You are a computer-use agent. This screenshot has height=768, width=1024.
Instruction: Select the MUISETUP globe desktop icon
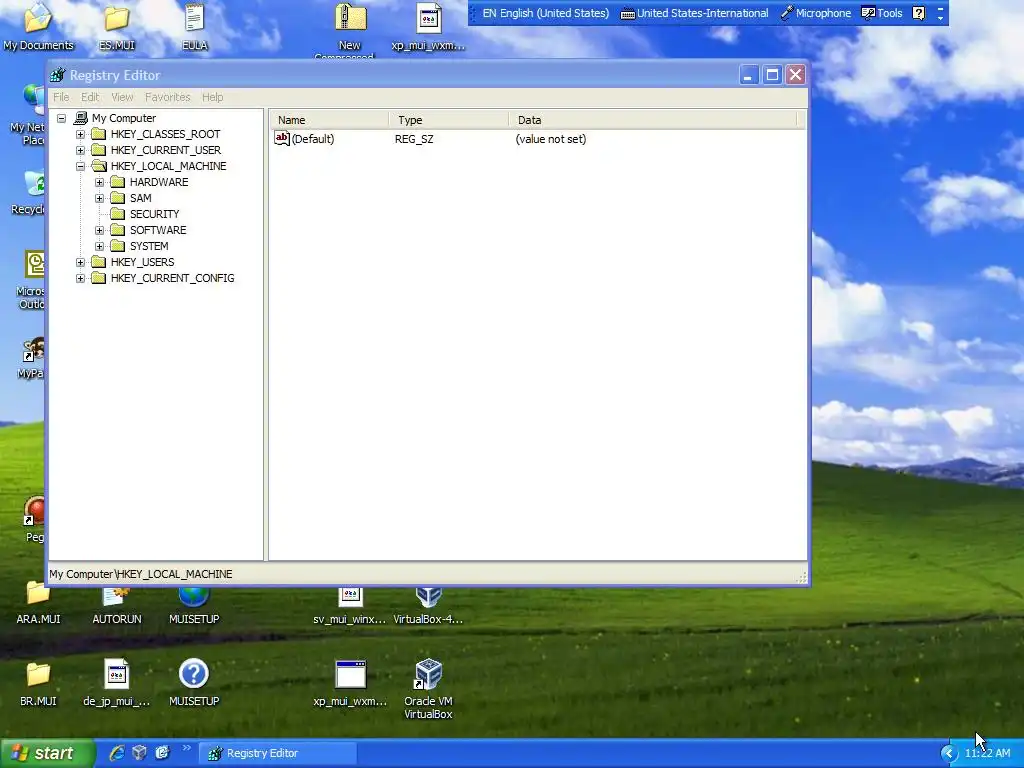194,604
